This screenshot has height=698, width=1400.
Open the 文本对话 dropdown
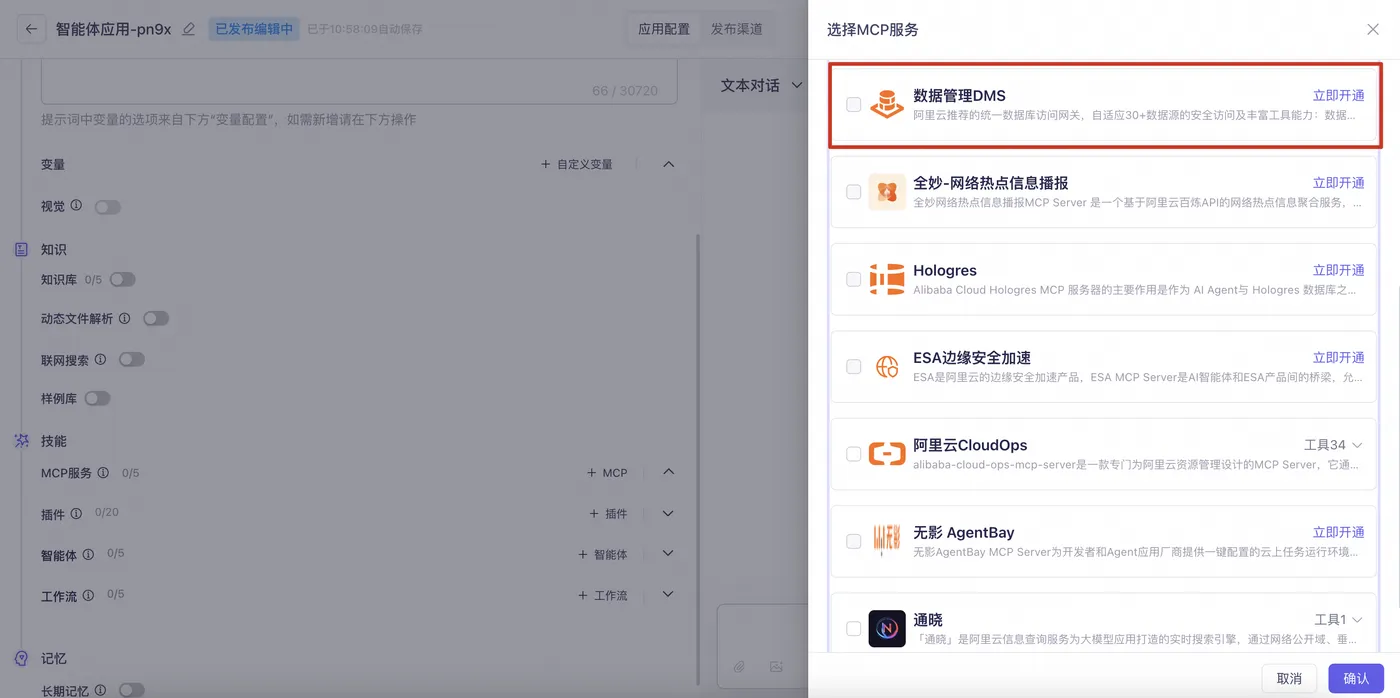pyautogui.click(x=761, y=86)
